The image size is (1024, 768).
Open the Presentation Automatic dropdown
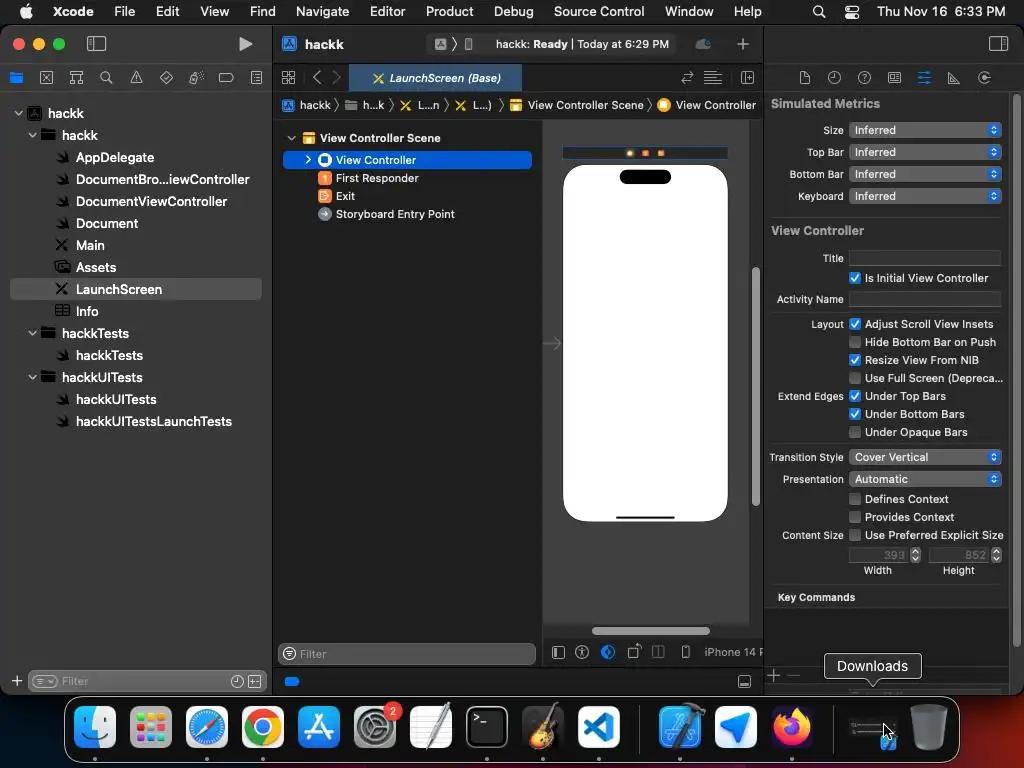925,479
